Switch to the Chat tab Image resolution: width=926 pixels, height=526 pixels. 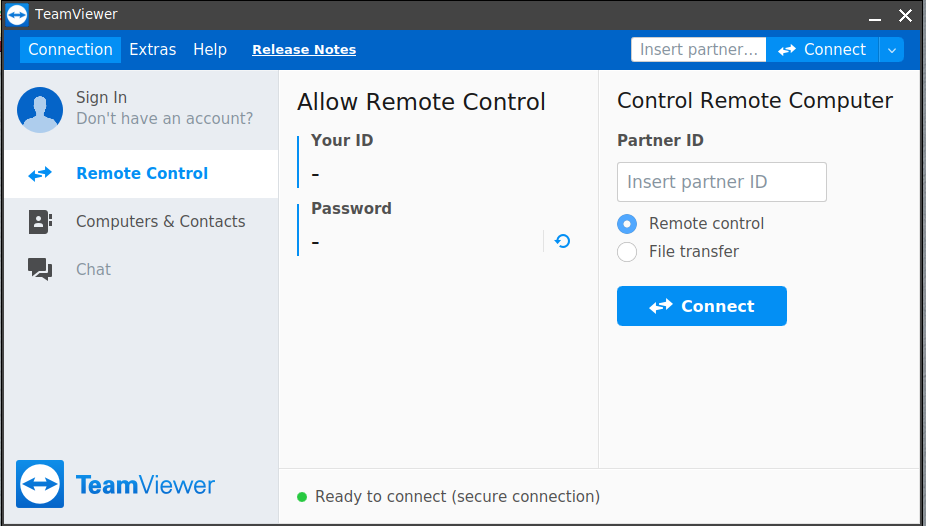click(x=141, y=269)
